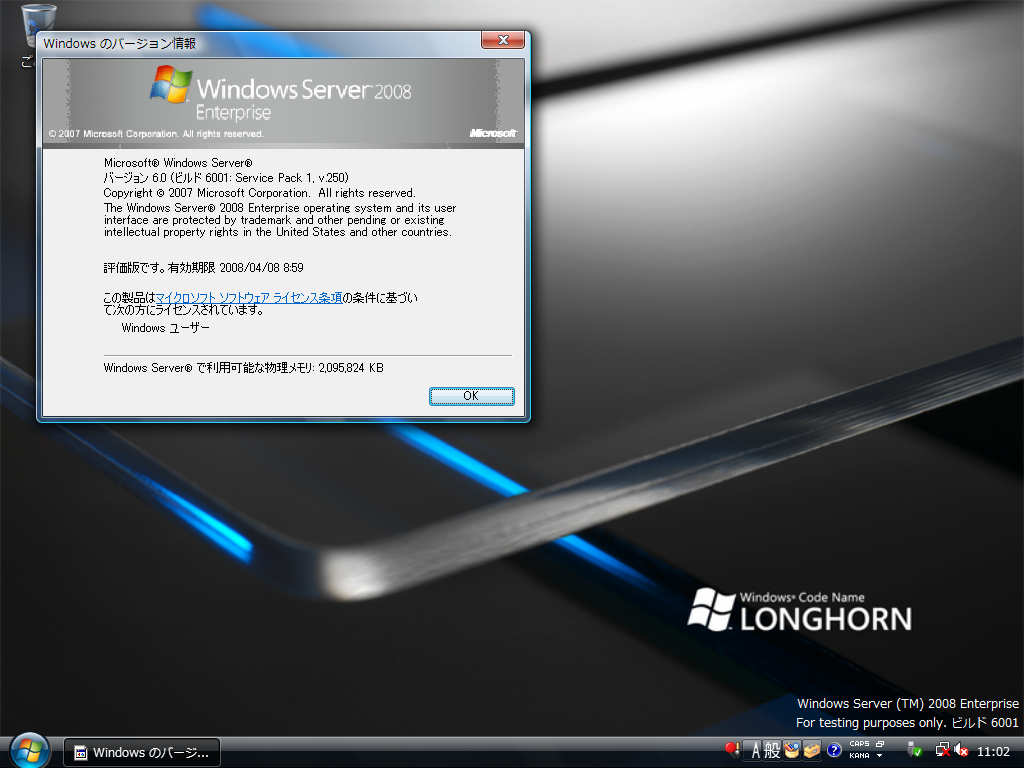The height and width of the screenshot is (768, 1024).
Task: Toggle the CAPS lock indicator
Action: coord(859,744)
